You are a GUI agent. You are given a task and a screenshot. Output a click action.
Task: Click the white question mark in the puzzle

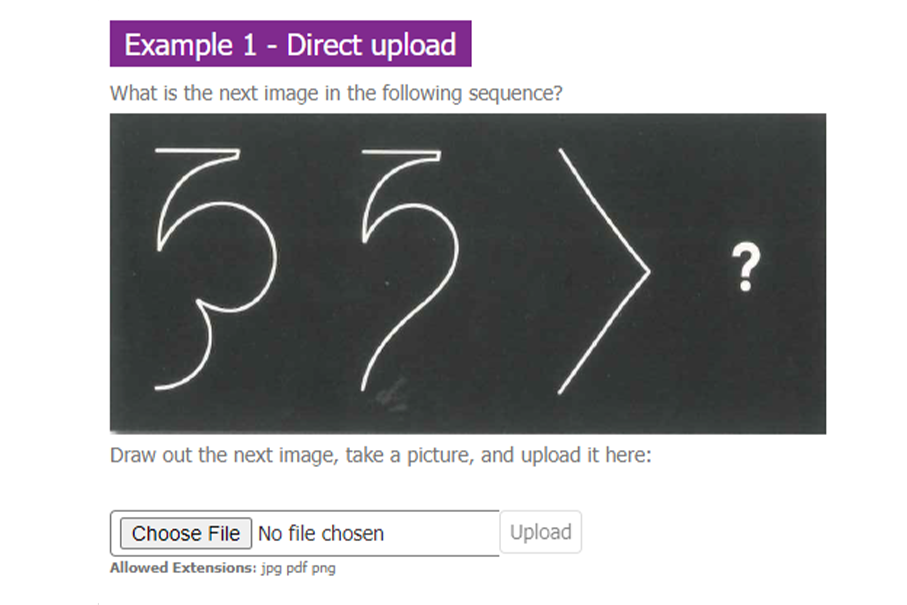tap(746, 267)
